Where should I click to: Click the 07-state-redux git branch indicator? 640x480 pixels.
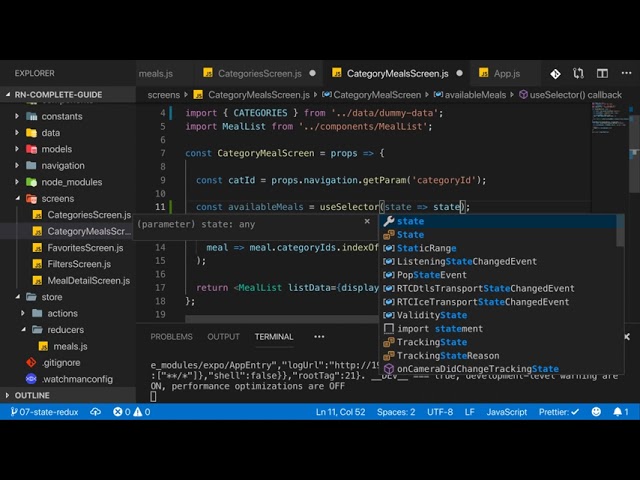(x=43, y=412)
